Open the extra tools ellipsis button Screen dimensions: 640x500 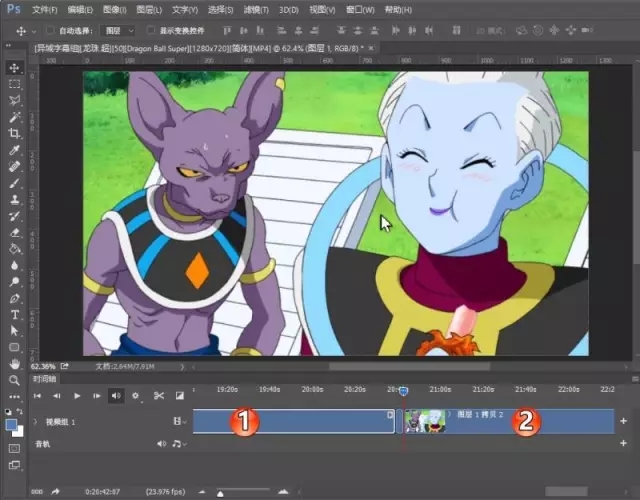click(x=14, y=396)
